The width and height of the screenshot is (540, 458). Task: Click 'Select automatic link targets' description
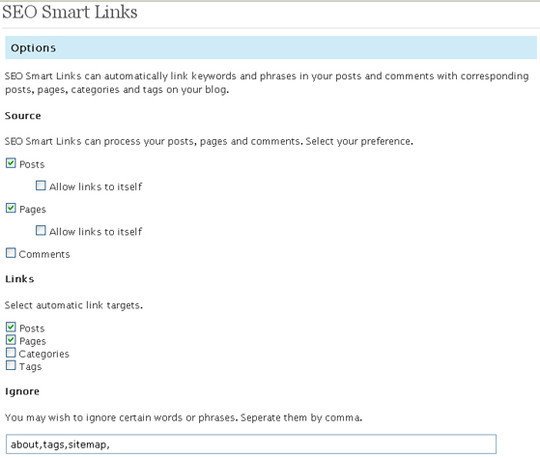[x=74, y=305]
